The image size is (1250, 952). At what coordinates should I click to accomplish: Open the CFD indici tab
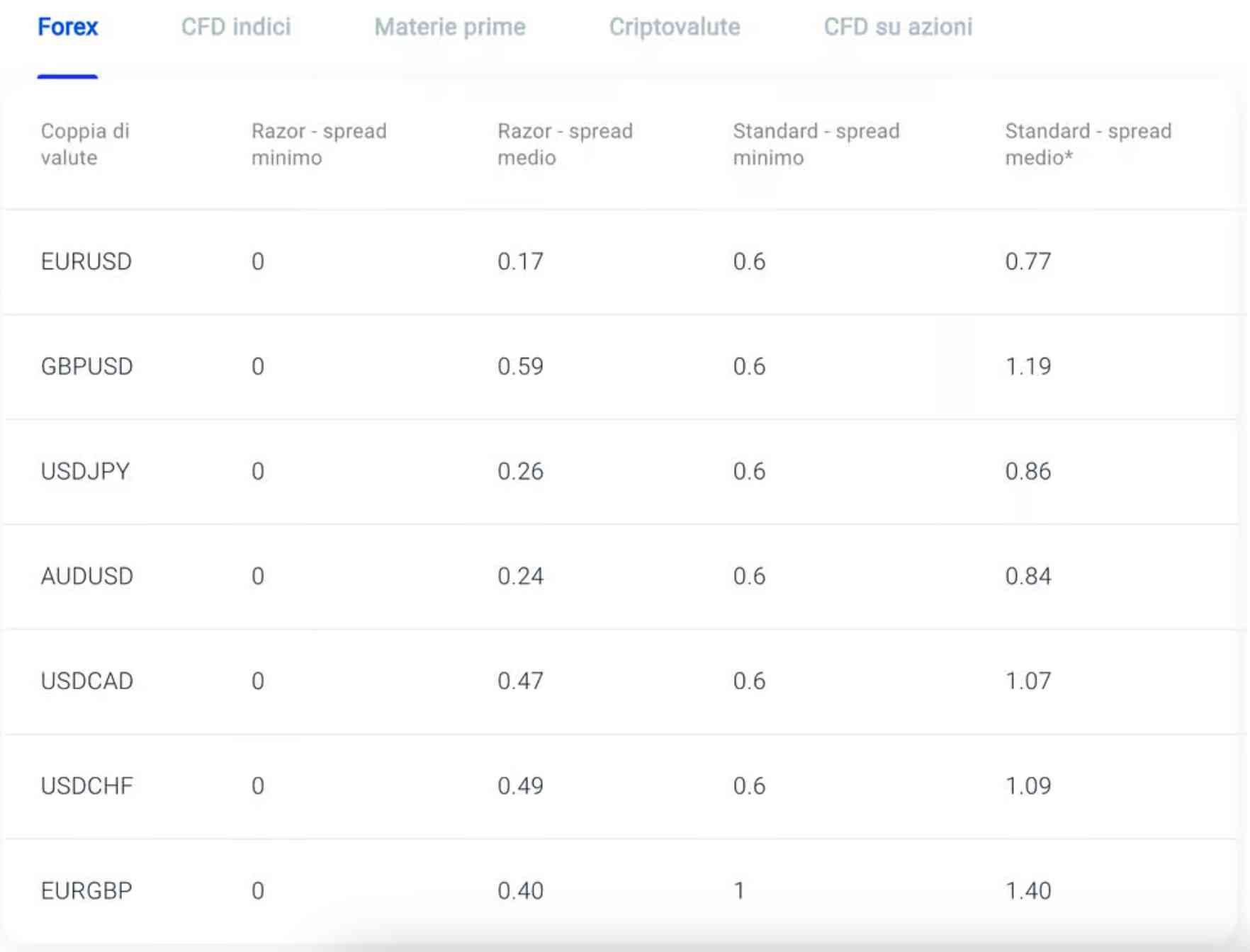tap(236, 27)
